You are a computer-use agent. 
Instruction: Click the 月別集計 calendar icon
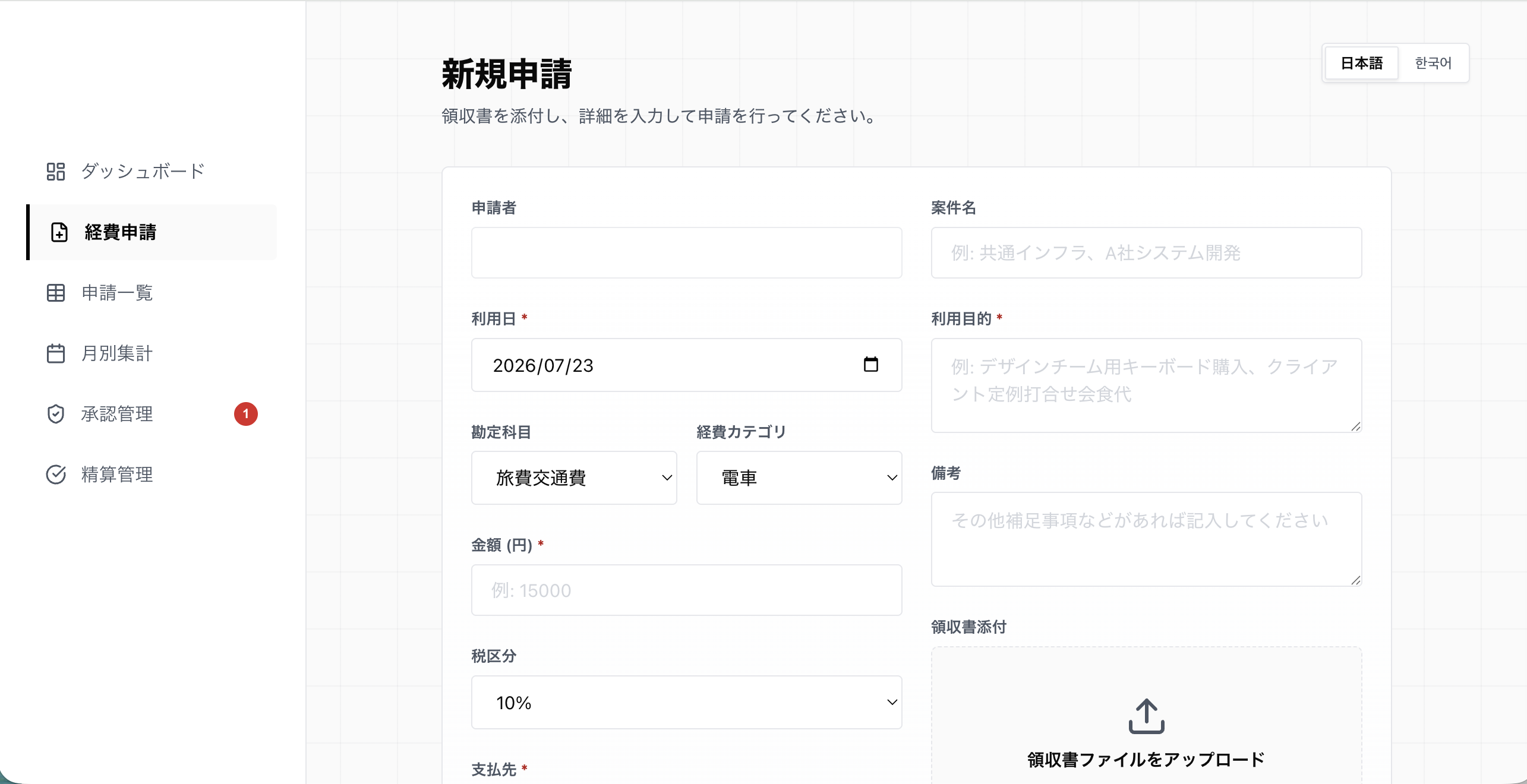click(56, 353)
